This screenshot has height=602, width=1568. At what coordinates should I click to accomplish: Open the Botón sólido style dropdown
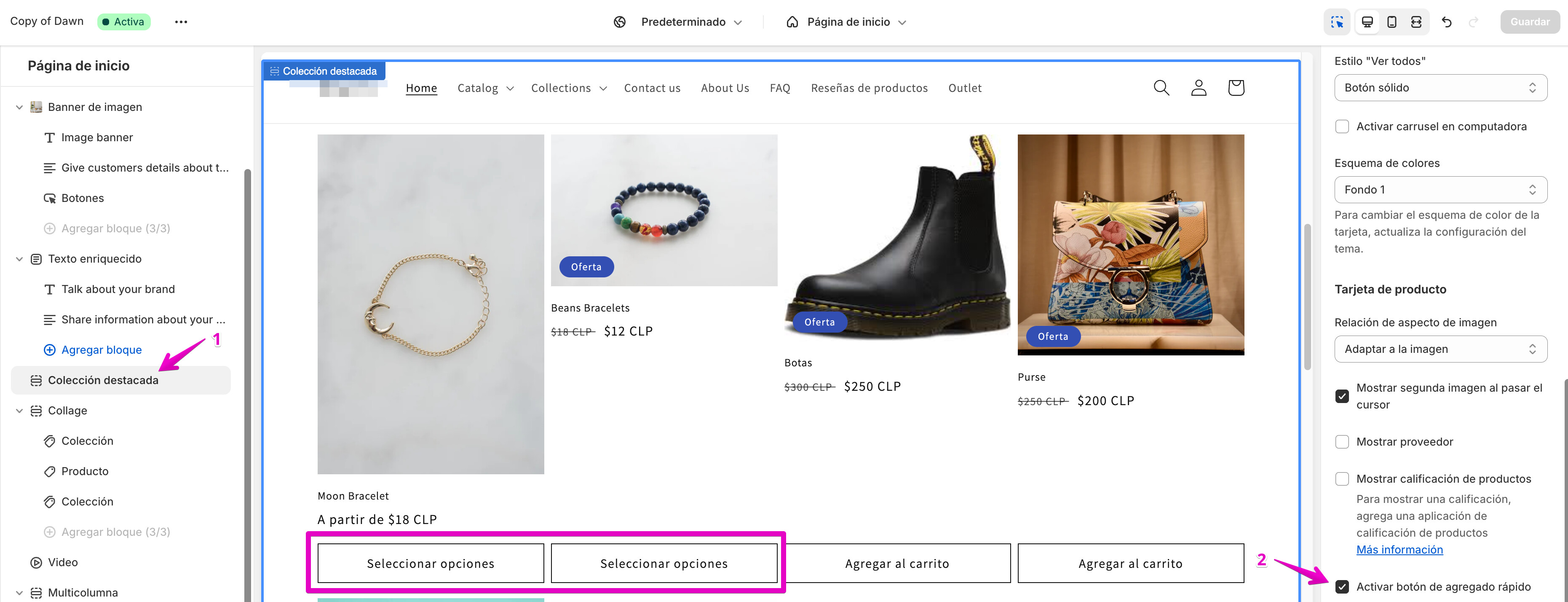click(x=1440, y=88)
